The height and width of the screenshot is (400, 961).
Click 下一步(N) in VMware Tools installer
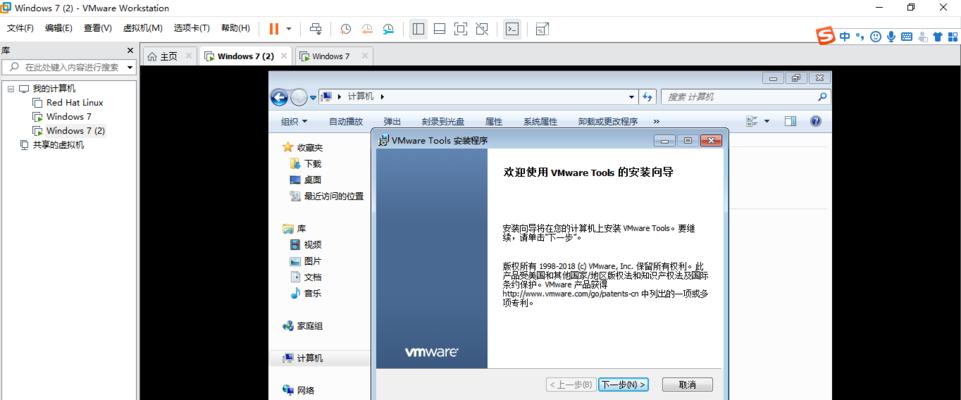(623, 385)
